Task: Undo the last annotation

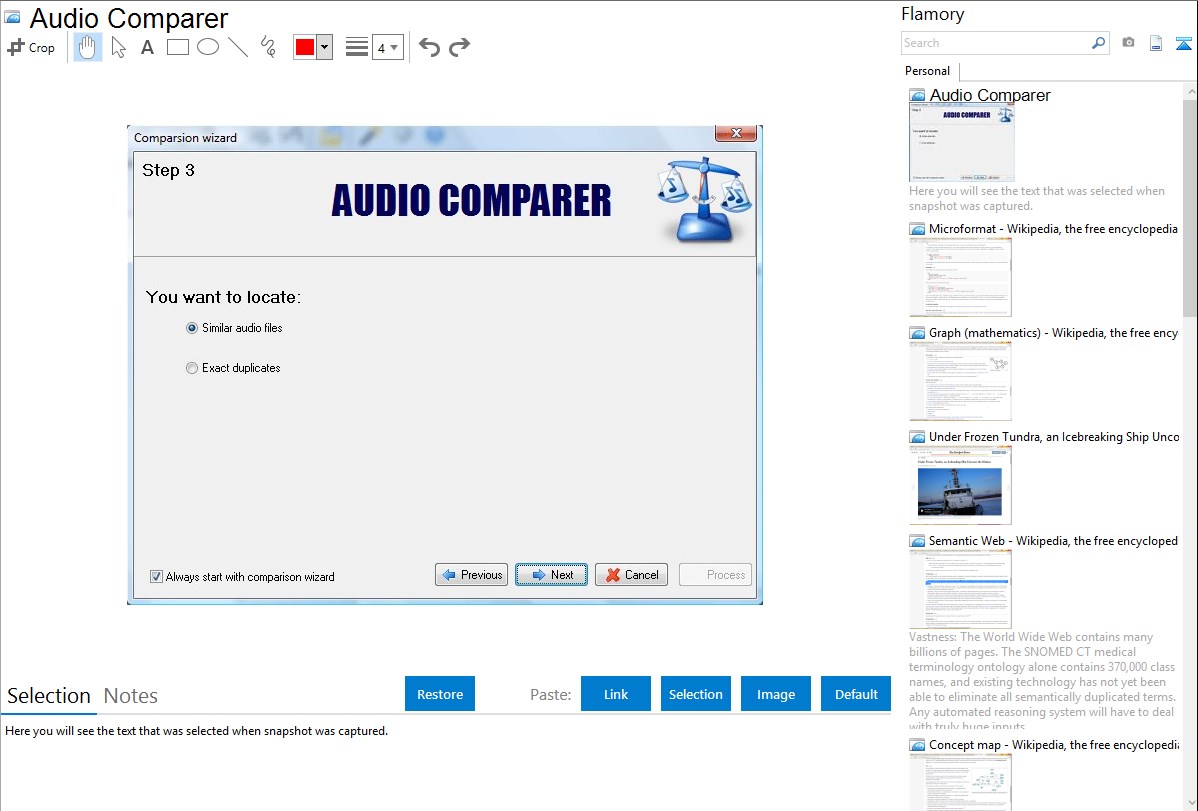Action: pos(429,47)
